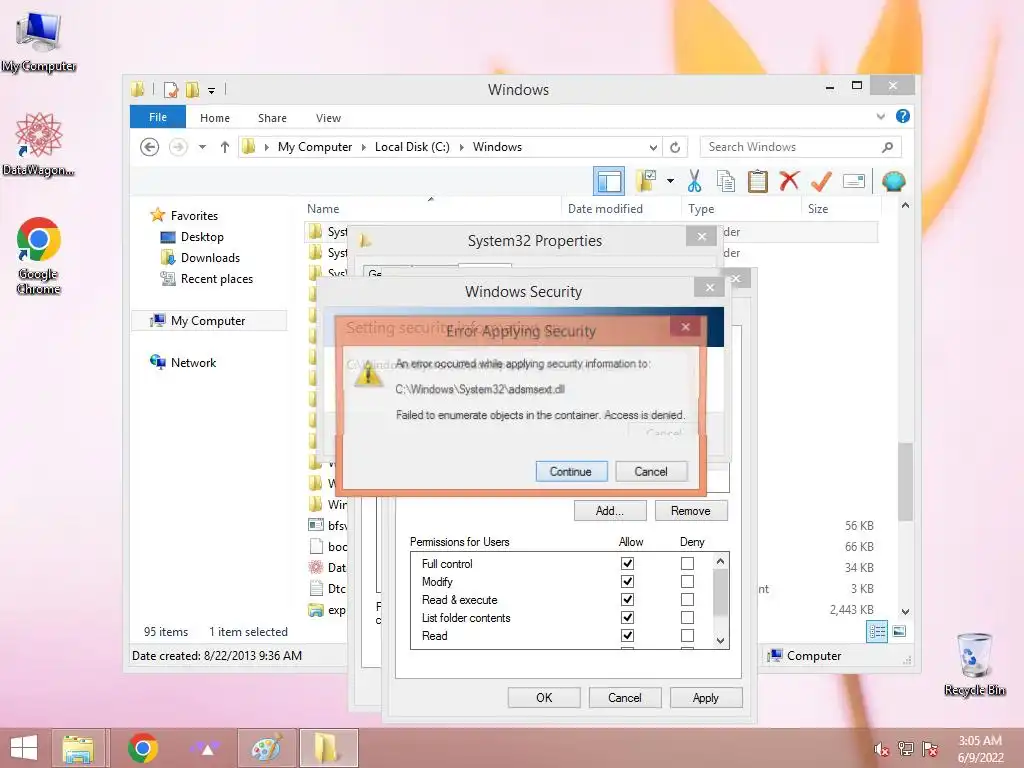This screenshot has width=1024, height=768.
Task: Click the Cut scissors icon
Action: pos(694,181)
